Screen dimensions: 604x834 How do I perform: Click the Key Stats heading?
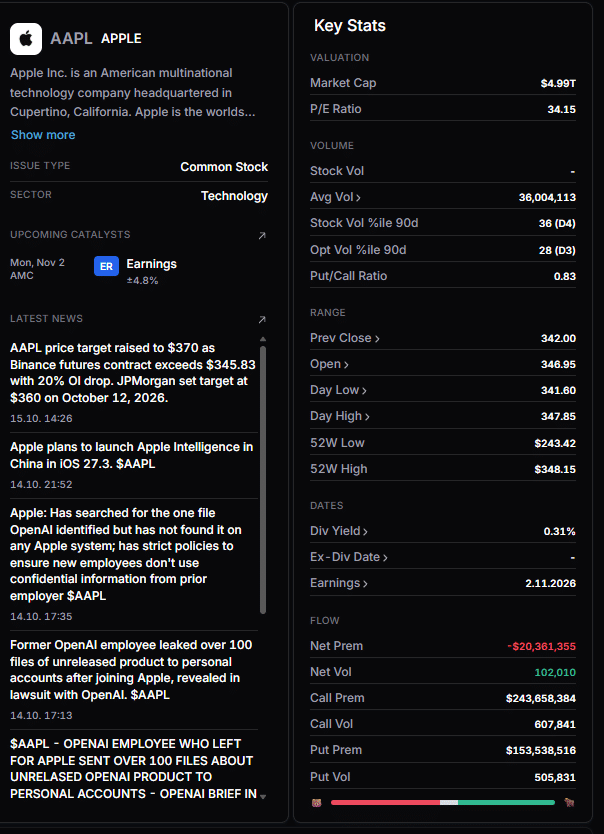tap(350, 26)
